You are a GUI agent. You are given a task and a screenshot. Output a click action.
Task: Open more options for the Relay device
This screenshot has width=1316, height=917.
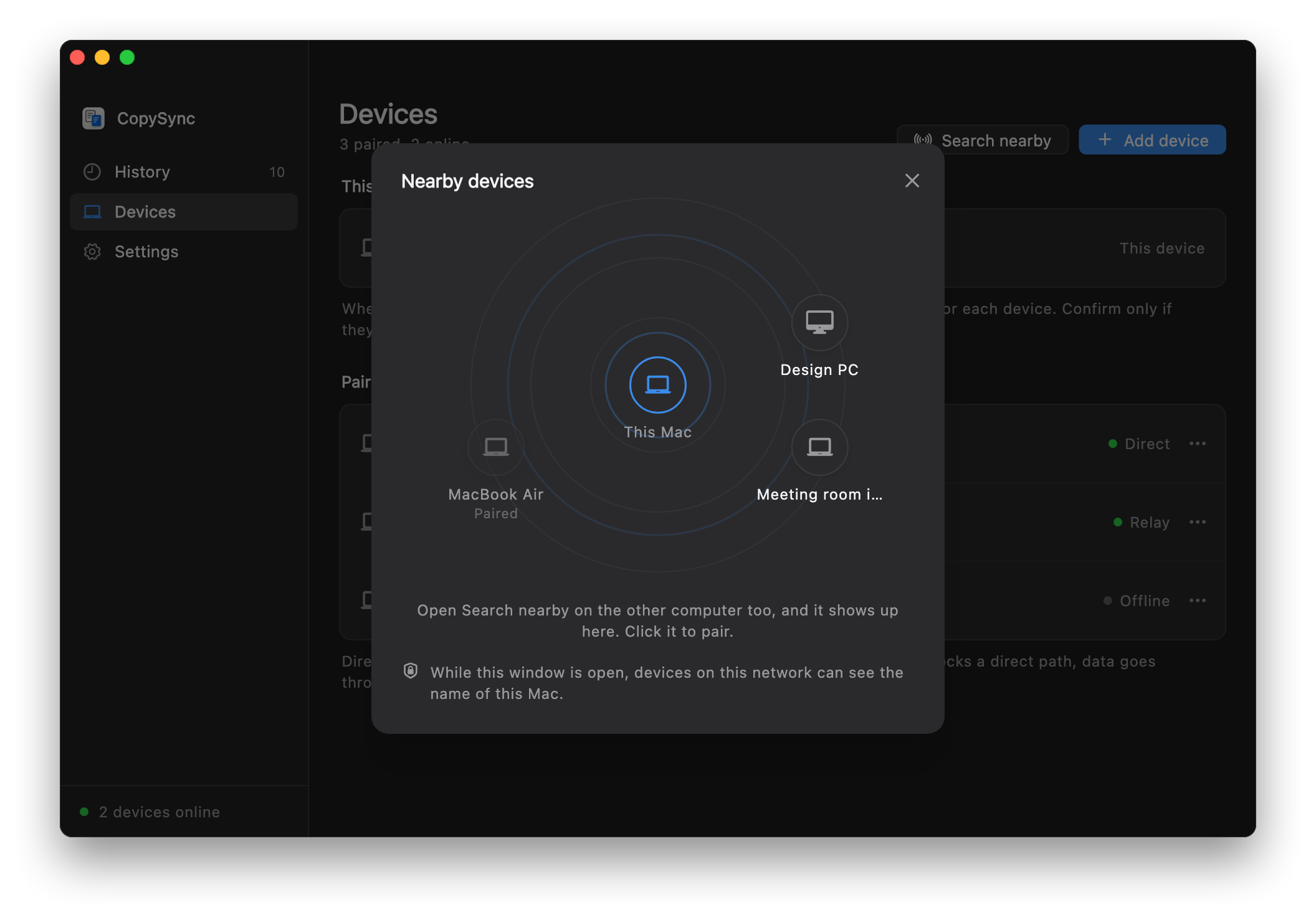click(1197, 522)
